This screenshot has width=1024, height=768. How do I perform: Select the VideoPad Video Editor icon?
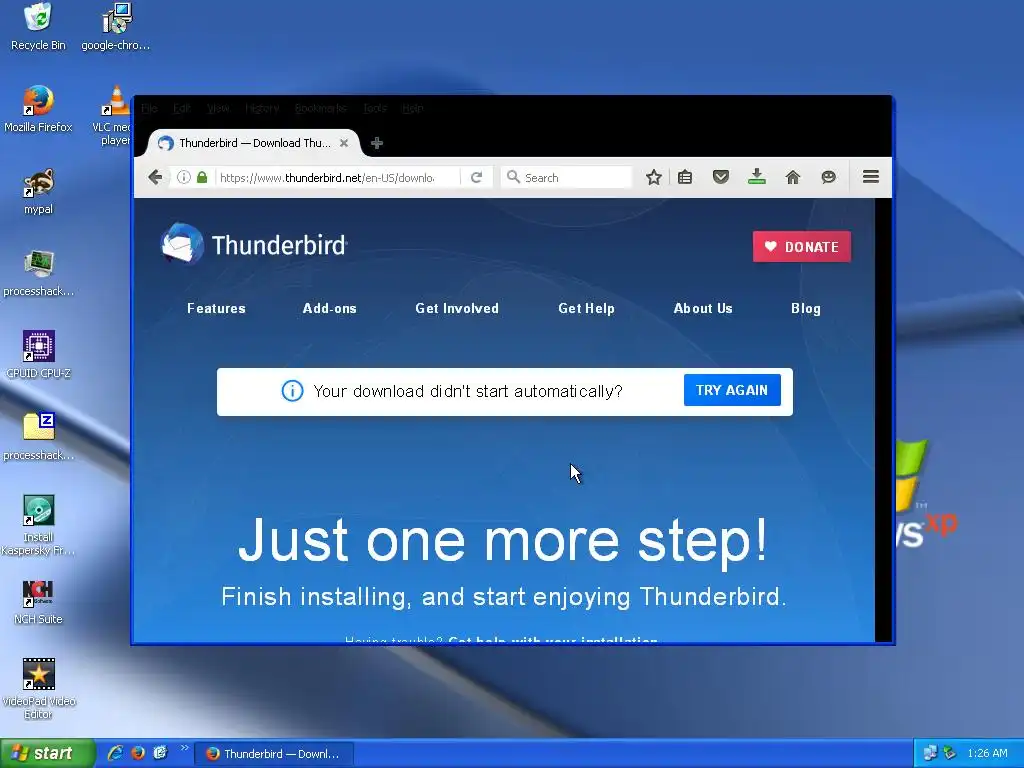point(38,689)
